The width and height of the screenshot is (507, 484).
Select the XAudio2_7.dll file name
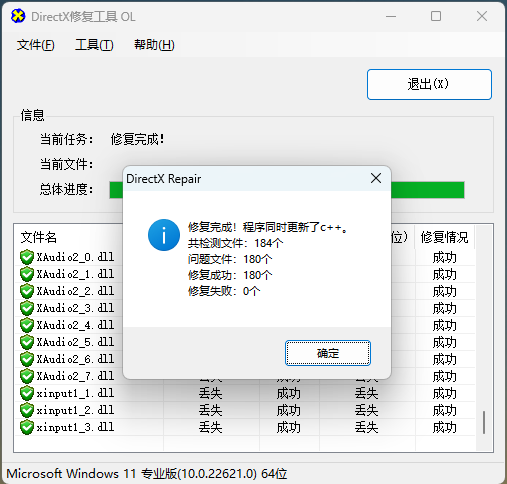75,376
